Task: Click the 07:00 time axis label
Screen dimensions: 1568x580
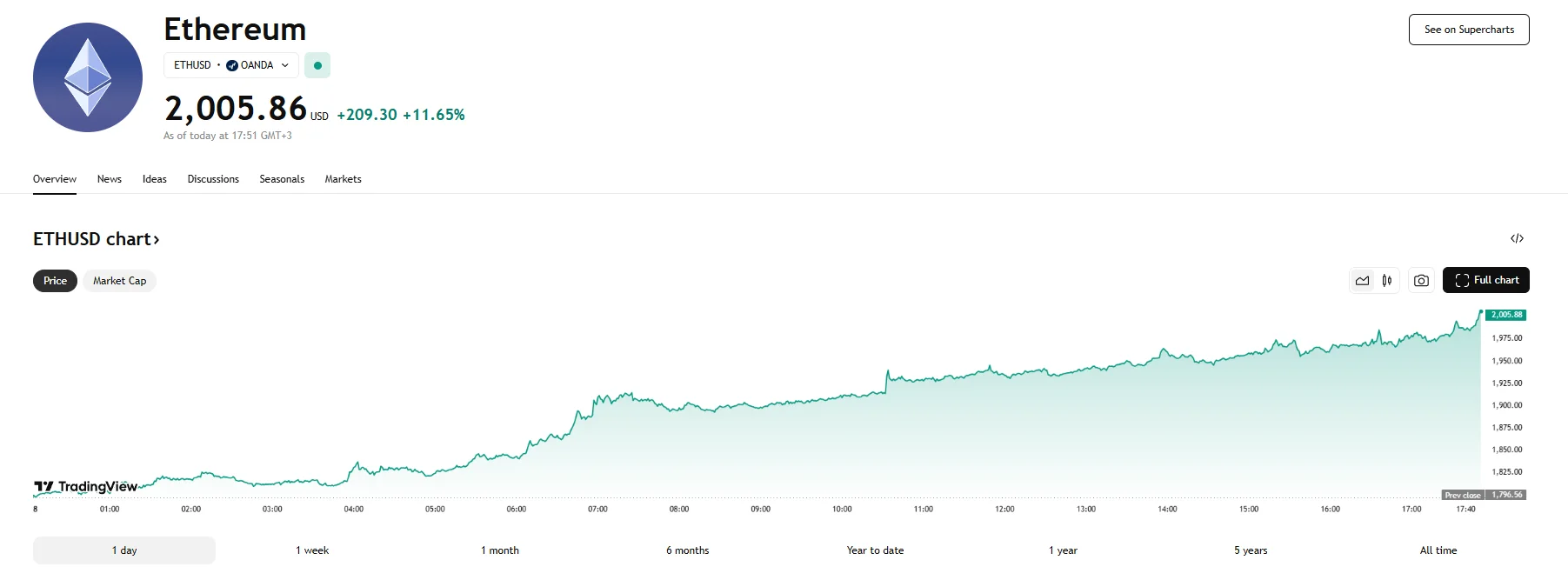Action: pos(597,510)
